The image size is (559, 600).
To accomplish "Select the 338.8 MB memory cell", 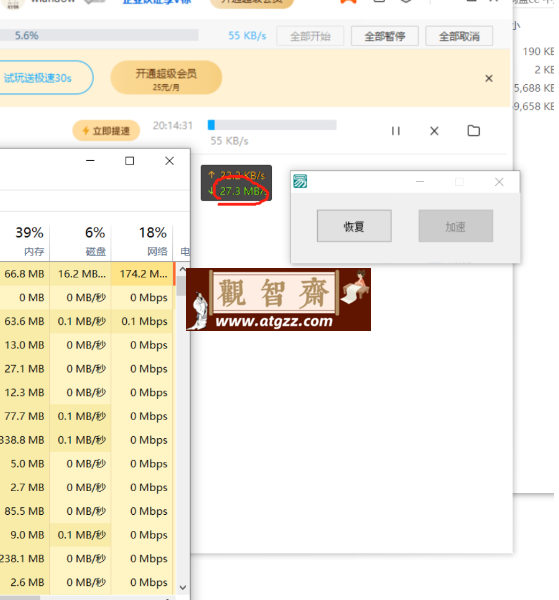I will coord(24,440).
